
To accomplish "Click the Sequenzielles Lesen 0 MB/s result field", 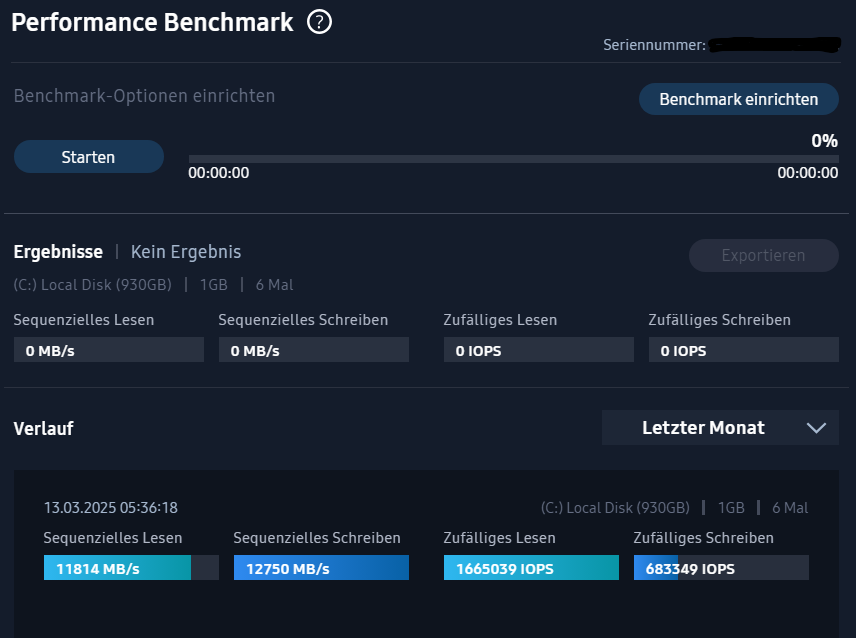I will pyautogui.click(x=108, y=350).
